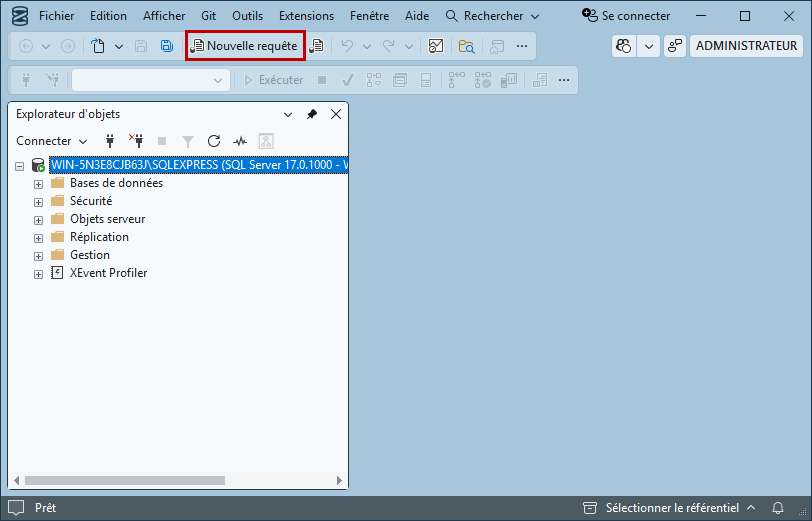Screen dimensions: 812x521
Task: Select the WIN-5N3E8CJB63J\SQLEXPRESS server row
Action: tap(199, 165)
